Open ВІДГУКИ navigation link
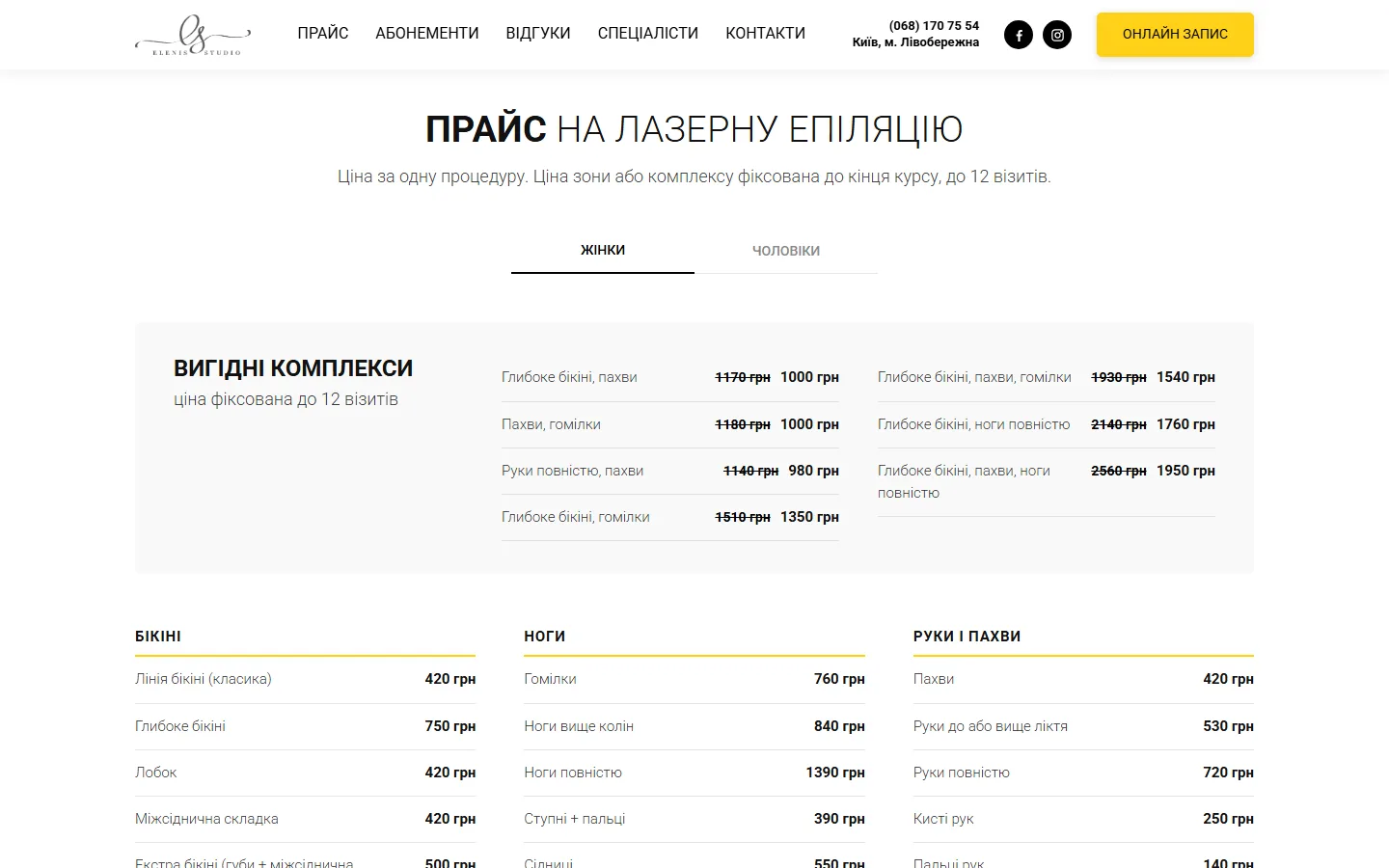Viewport: 1389px width, 868px height. [538, 33]
